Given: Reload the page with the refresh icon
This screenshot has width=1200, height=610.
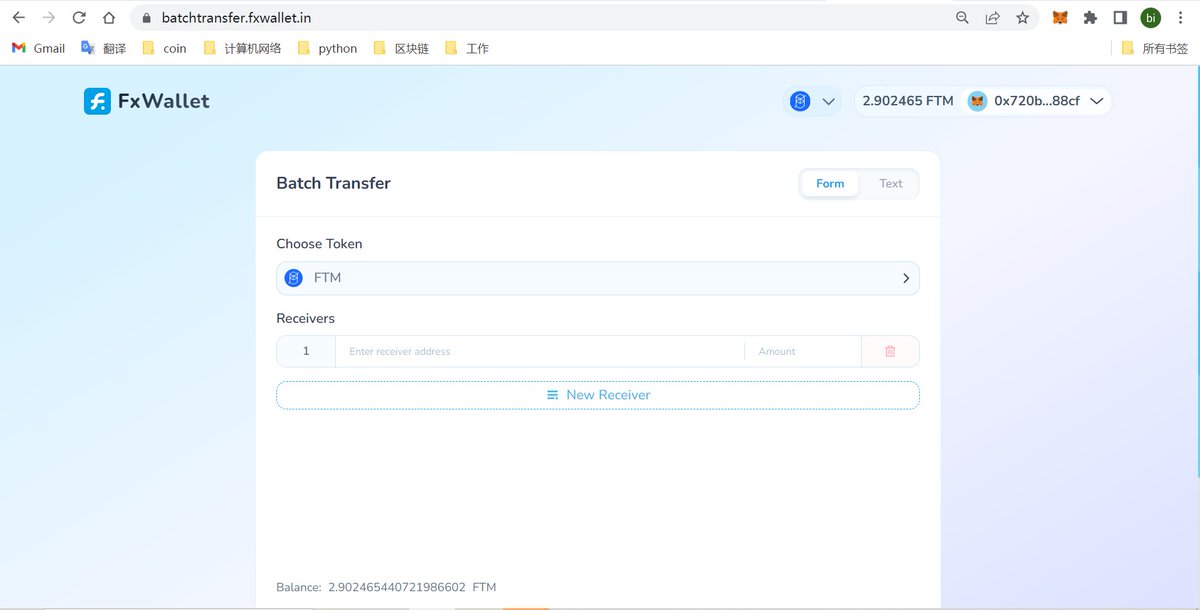Looking at the screenshot, I should tap(79, 18).
